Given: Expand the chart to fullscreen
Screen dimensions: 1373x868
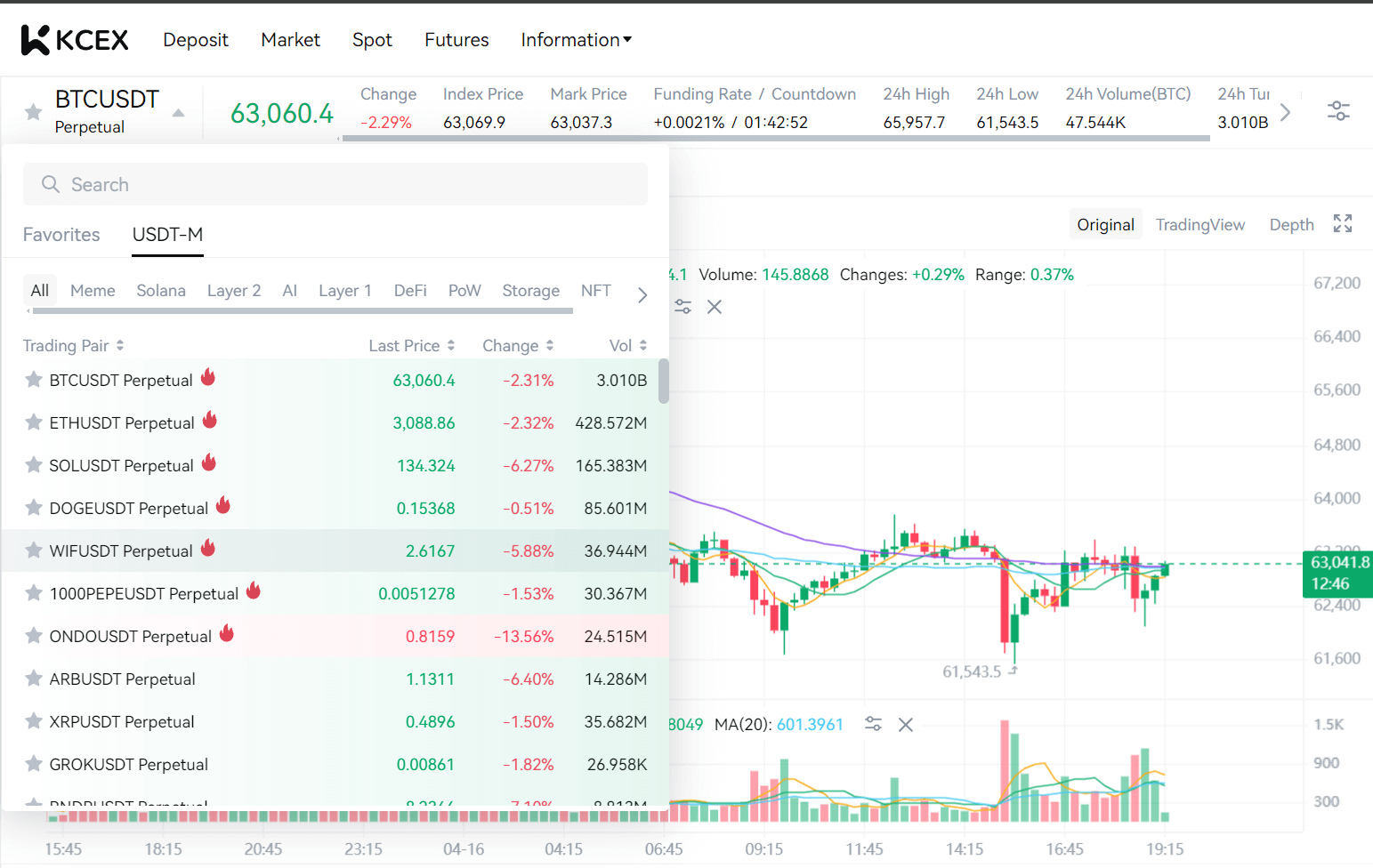Looking at the screenshot, I should (x=1343, y=223).
